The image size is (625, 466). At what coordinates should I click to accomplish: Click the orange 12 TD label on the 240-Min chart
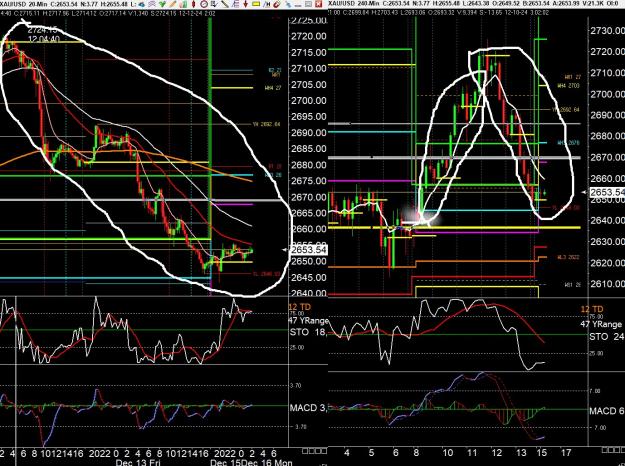point(592,309)
